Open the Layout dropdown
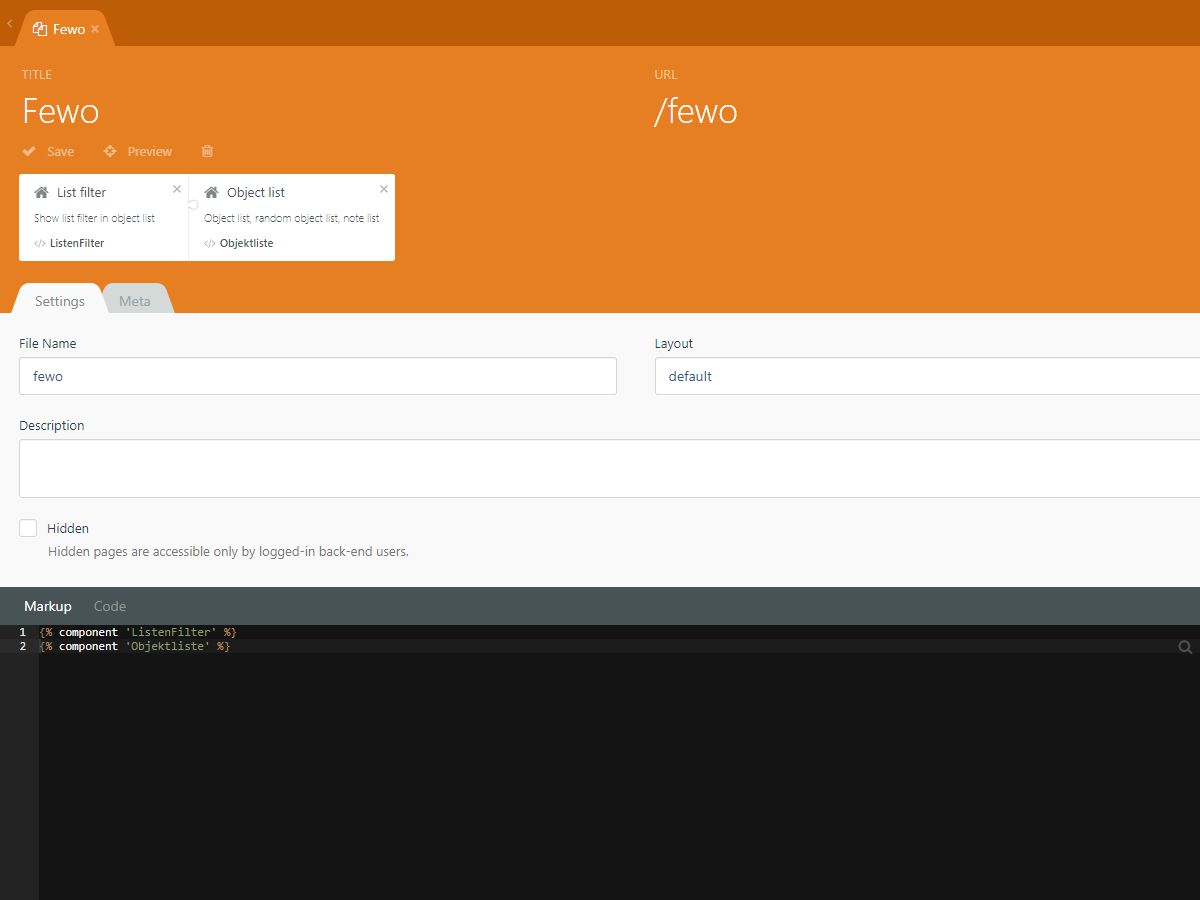The width and height of the screenshot is (1200, 900). [x=927, y=376]
